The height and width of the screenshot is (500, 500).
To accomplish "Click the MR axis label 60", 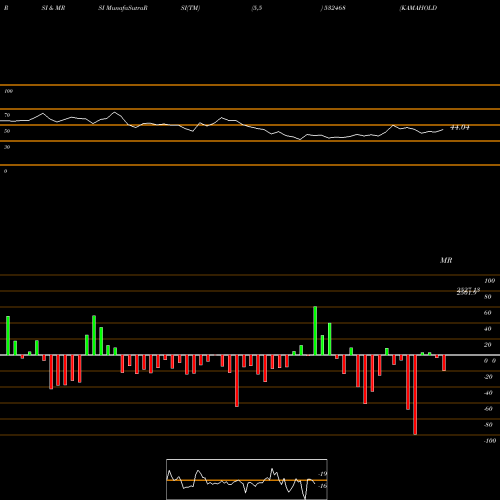I will (487, 313).
